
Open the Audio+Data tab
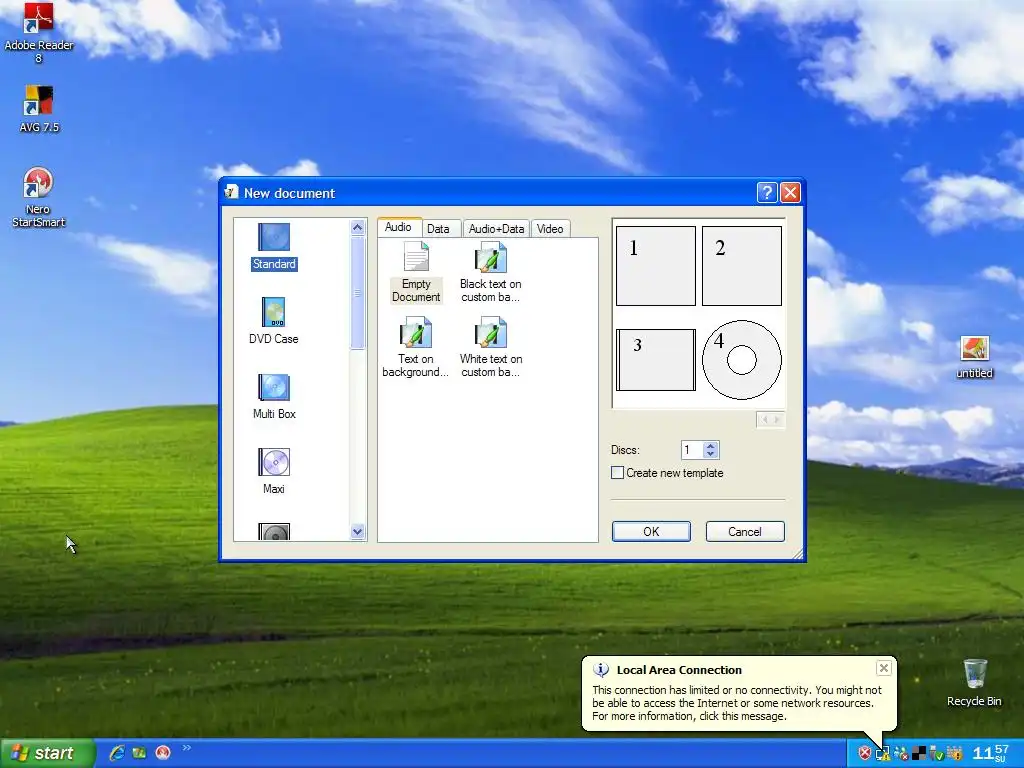(x=496, y=229)
